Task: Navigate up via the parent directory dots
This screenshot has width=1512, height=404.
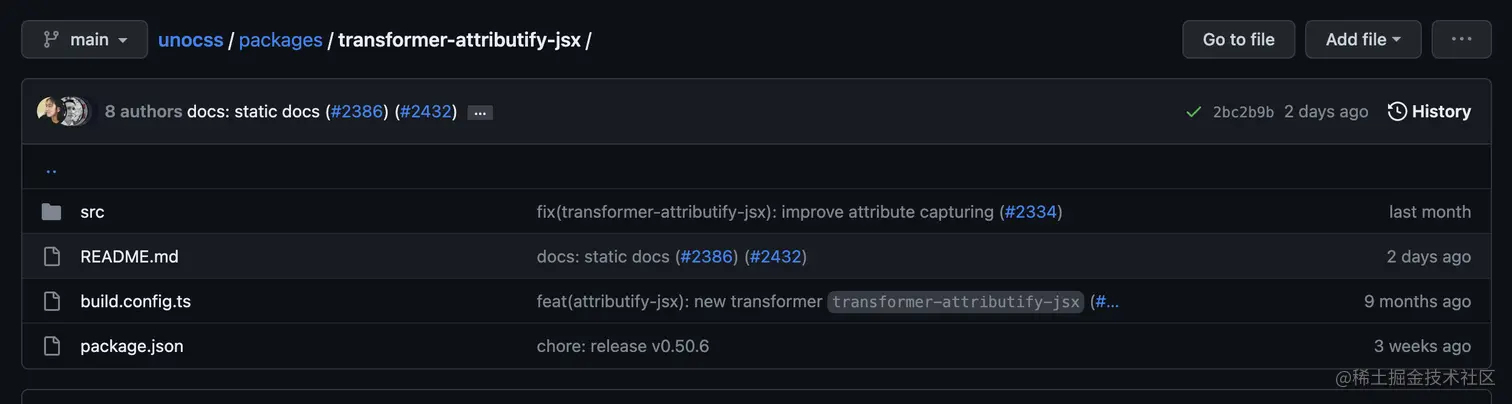Action: point(51,168)
